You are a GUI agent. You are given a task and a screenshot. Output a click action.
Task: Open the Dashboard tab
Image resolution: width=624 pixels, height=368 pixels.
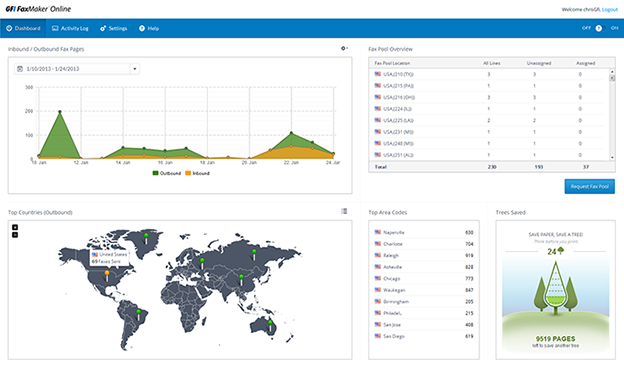point(23,28)
